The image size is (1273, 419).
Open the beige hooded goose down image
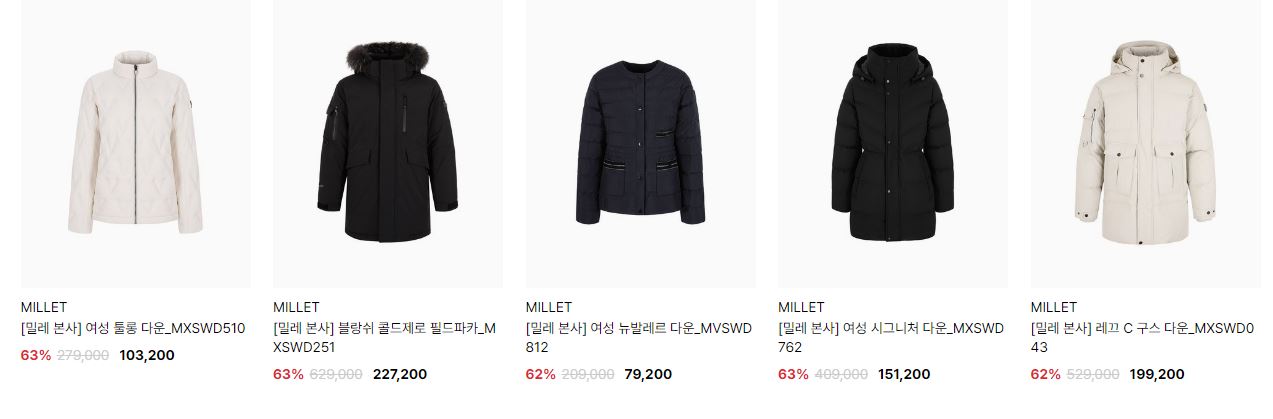(1145, 144)
